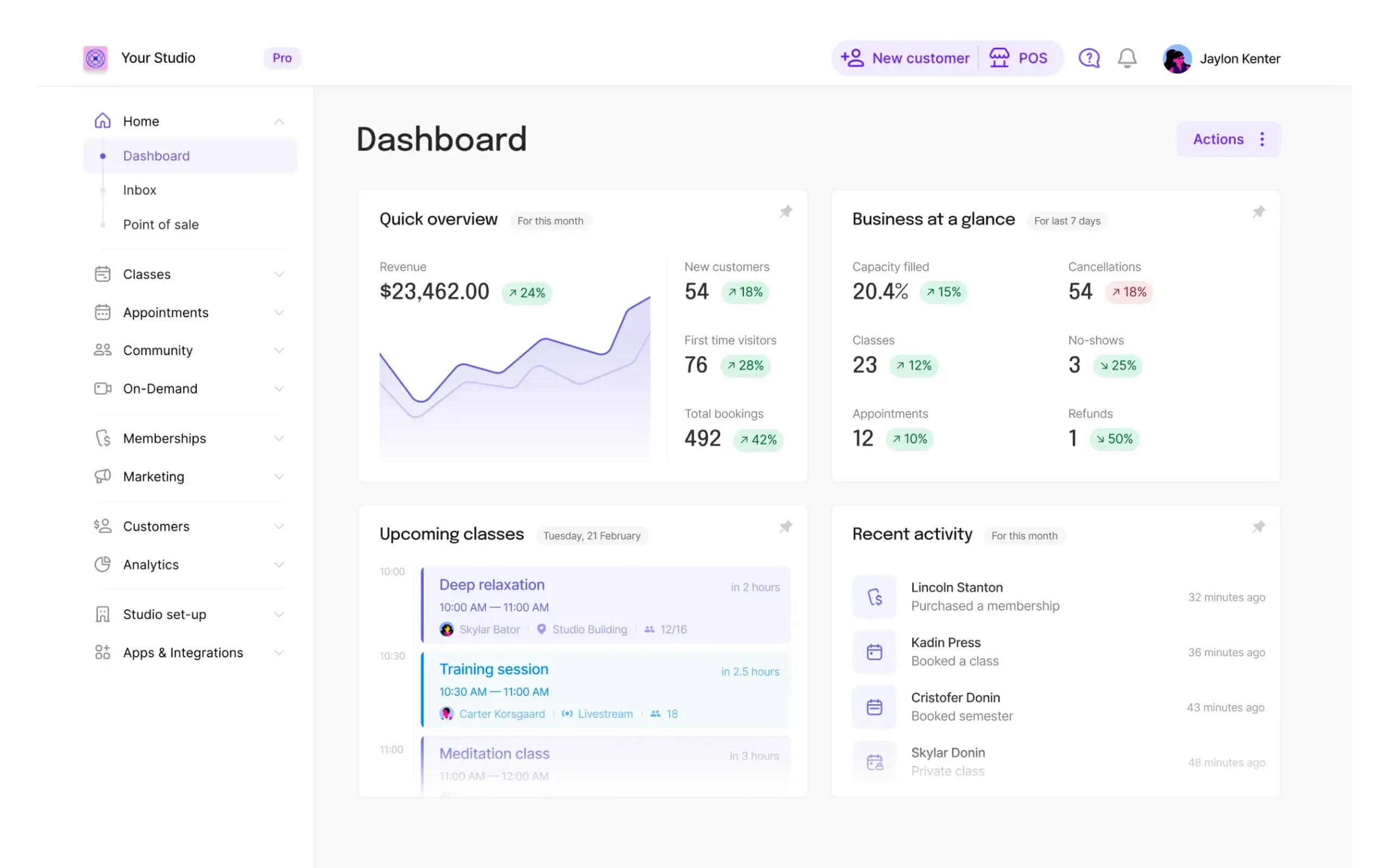1389x868 pixels.
Task: Open the Deep relaxation class entry
Action: click(606, 605)
